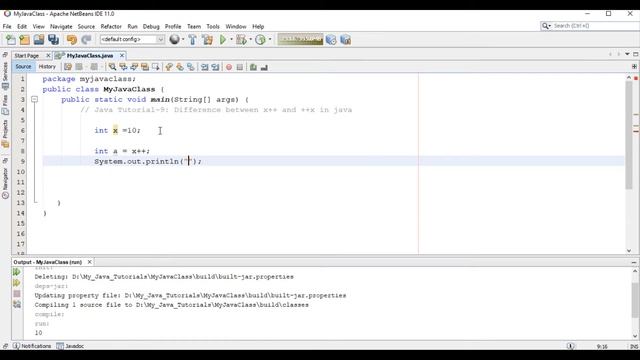Click the New Project toolbar icon
This screenshot has width=640, height=360.
24,40
